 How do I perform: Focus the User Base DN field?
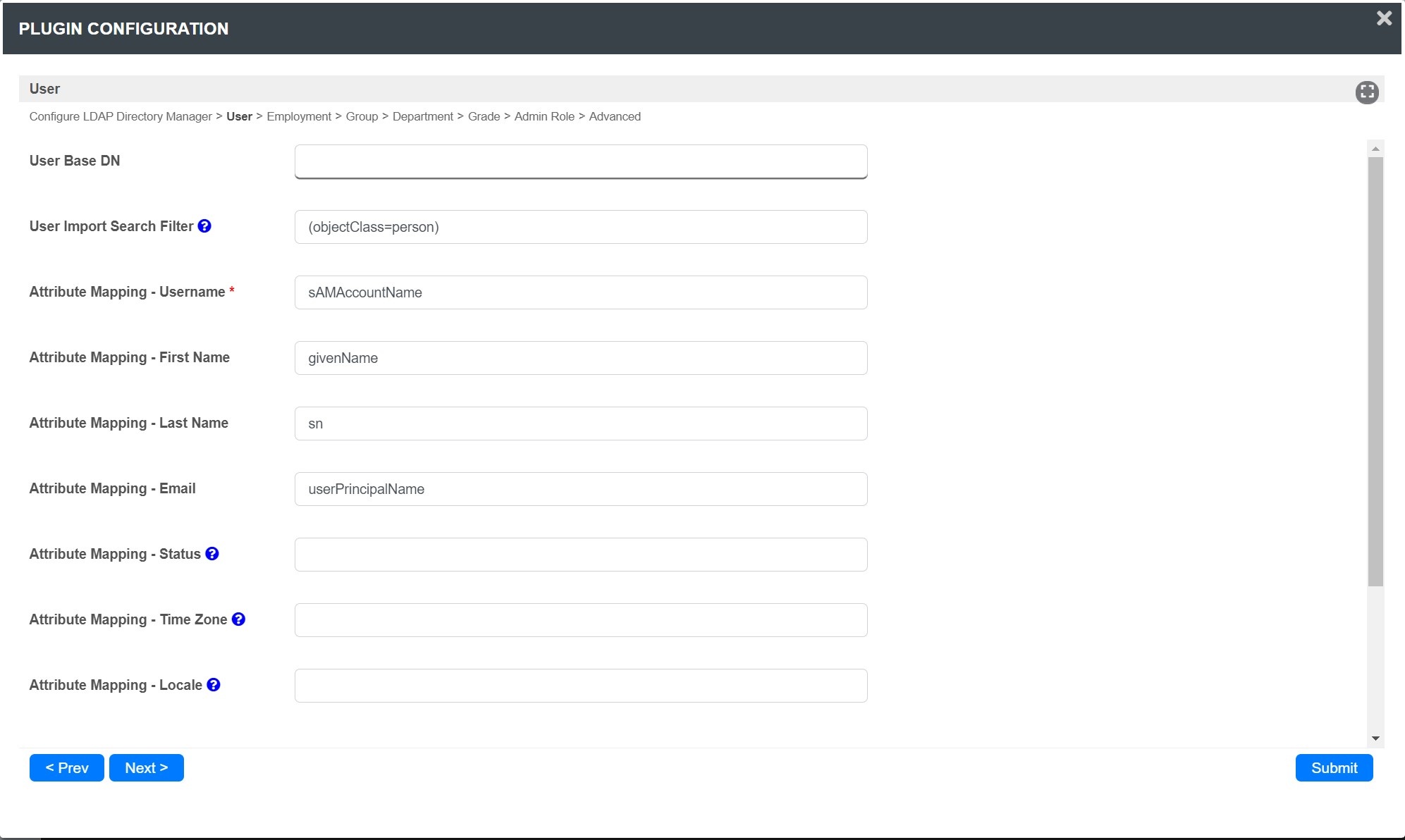580,161
